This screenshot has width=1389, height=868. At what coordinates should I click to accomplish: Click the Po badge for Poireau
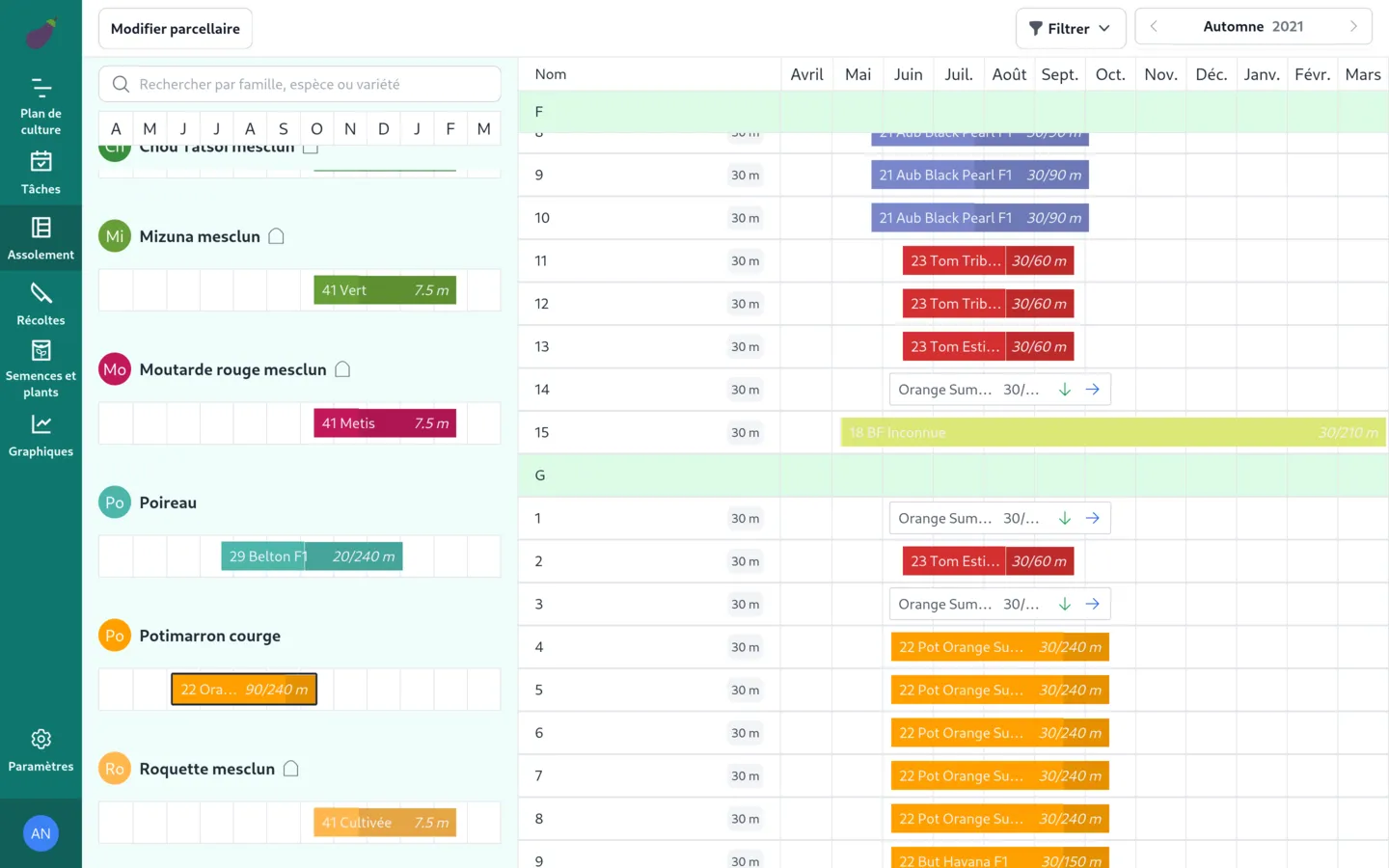pos(115,502)
